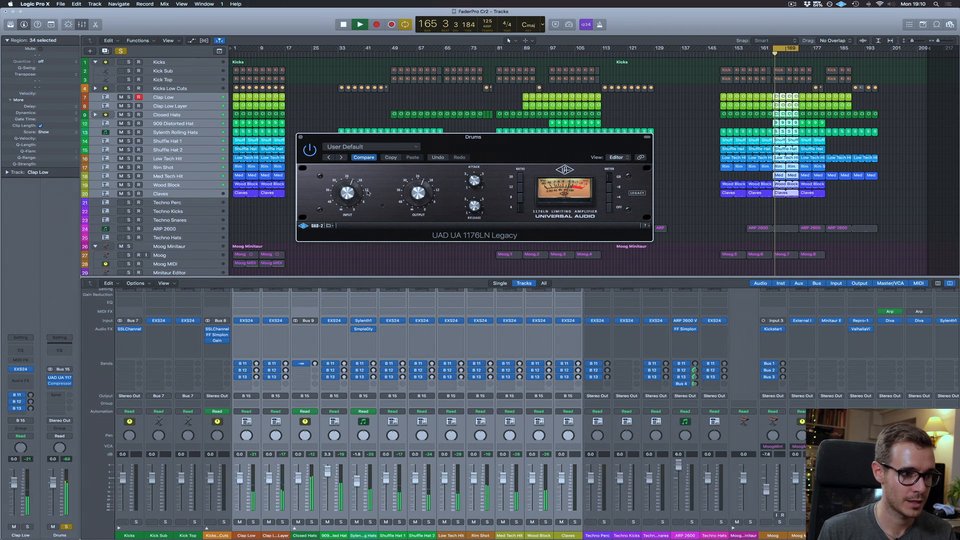
Task: Click the plugin Copy button
Action: (x=391, y=157)
